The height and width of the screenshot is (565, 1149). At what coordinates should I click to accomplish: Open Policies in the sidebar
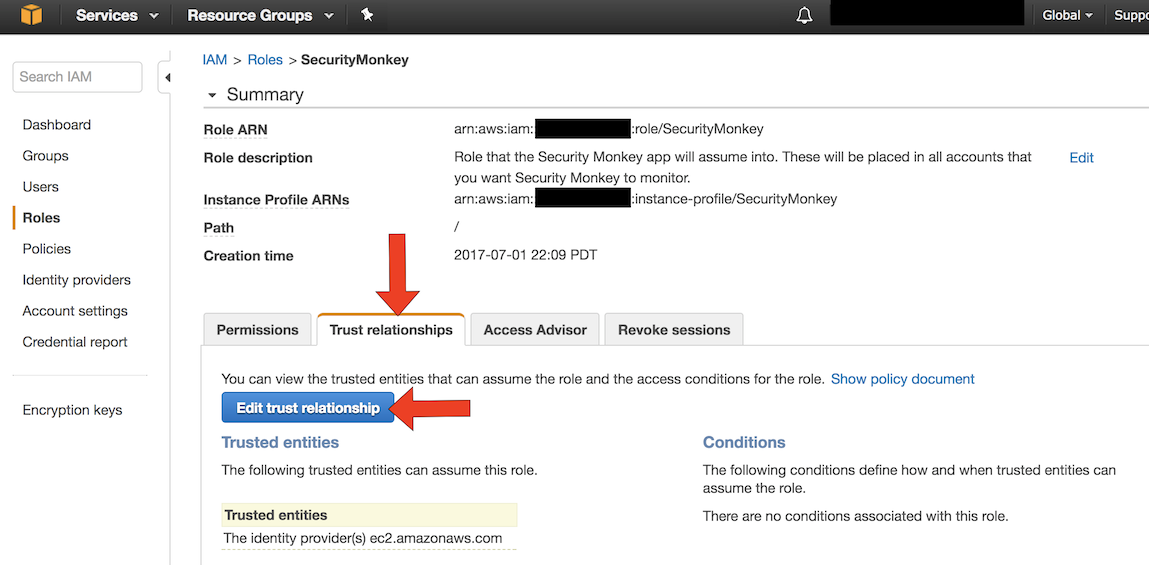click(47, 249)
